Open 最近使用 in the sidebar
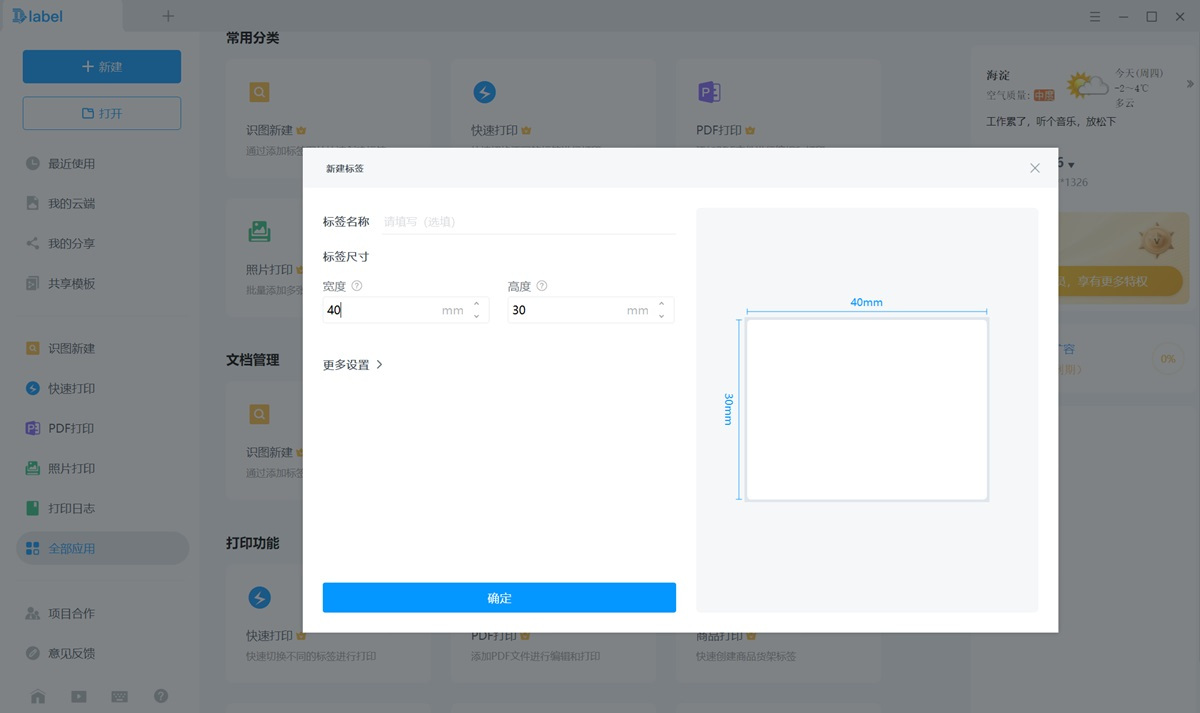Viewport: 1200px width, 713px height. [x=72, y=164]
